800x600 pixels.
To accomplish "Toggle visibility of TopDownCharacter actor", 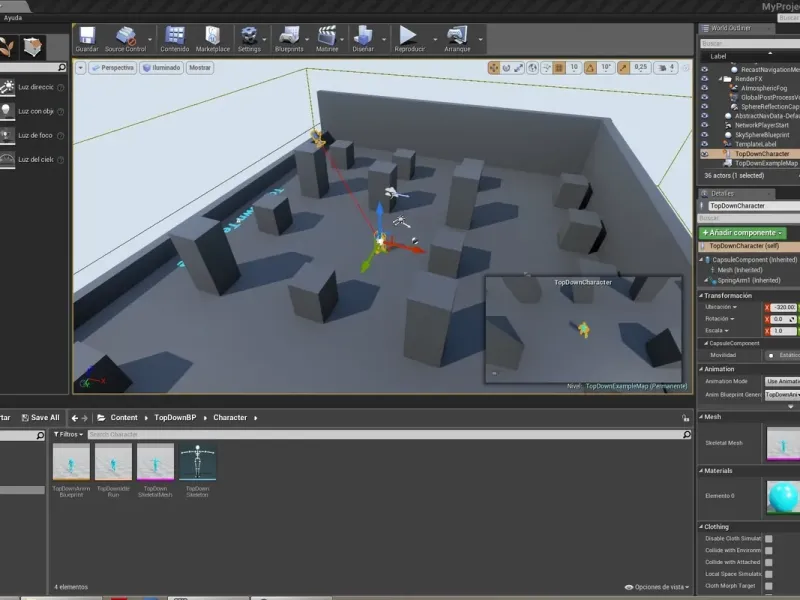I will pyautogui.click(x=705, y=154).
